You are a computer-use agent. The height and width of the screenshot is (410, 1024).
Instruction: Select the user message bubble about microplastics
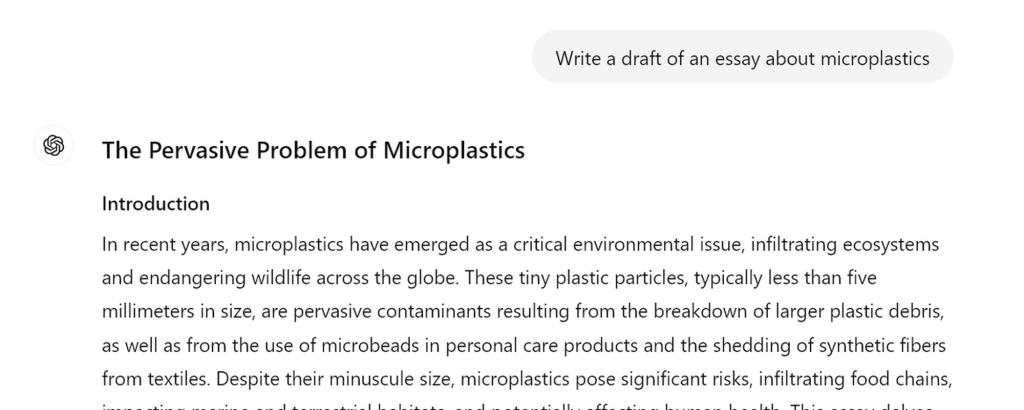pos(743,57)
